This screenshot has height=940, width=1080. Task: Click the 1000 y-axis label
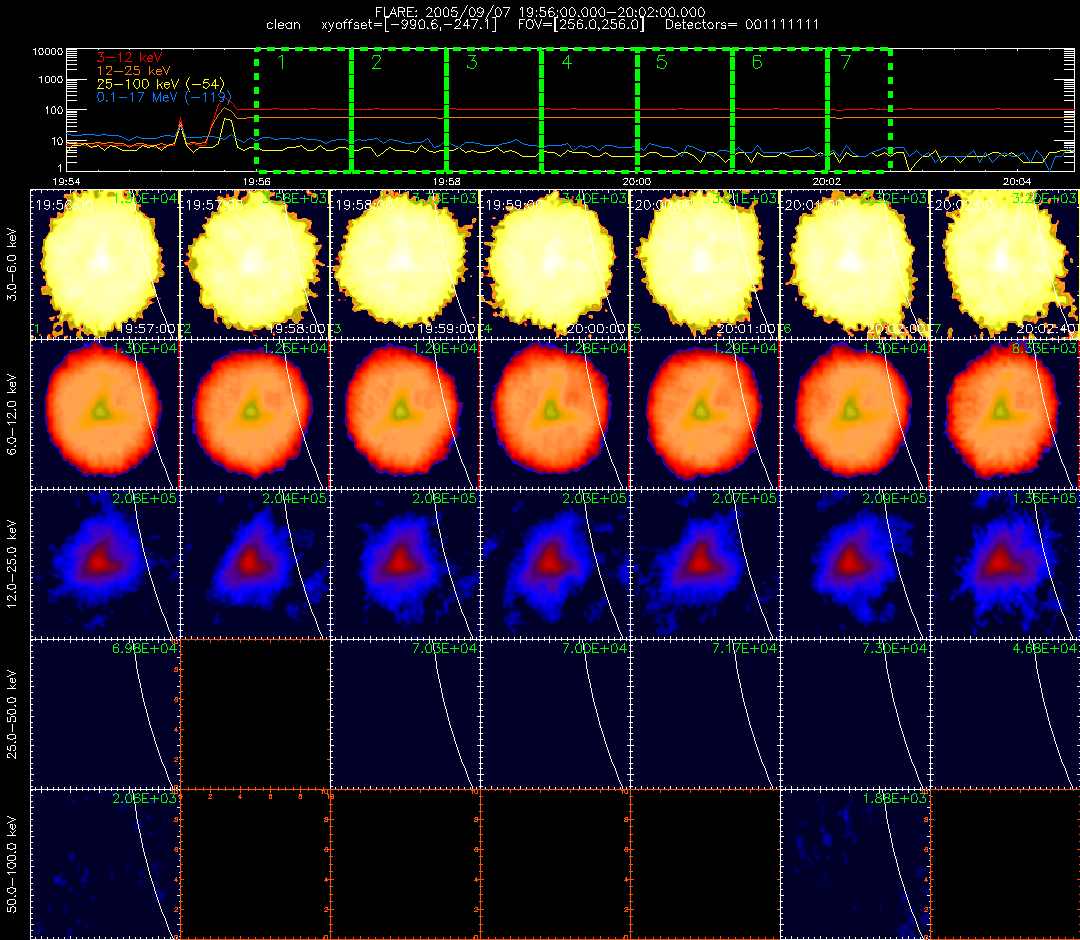(50, 80)
